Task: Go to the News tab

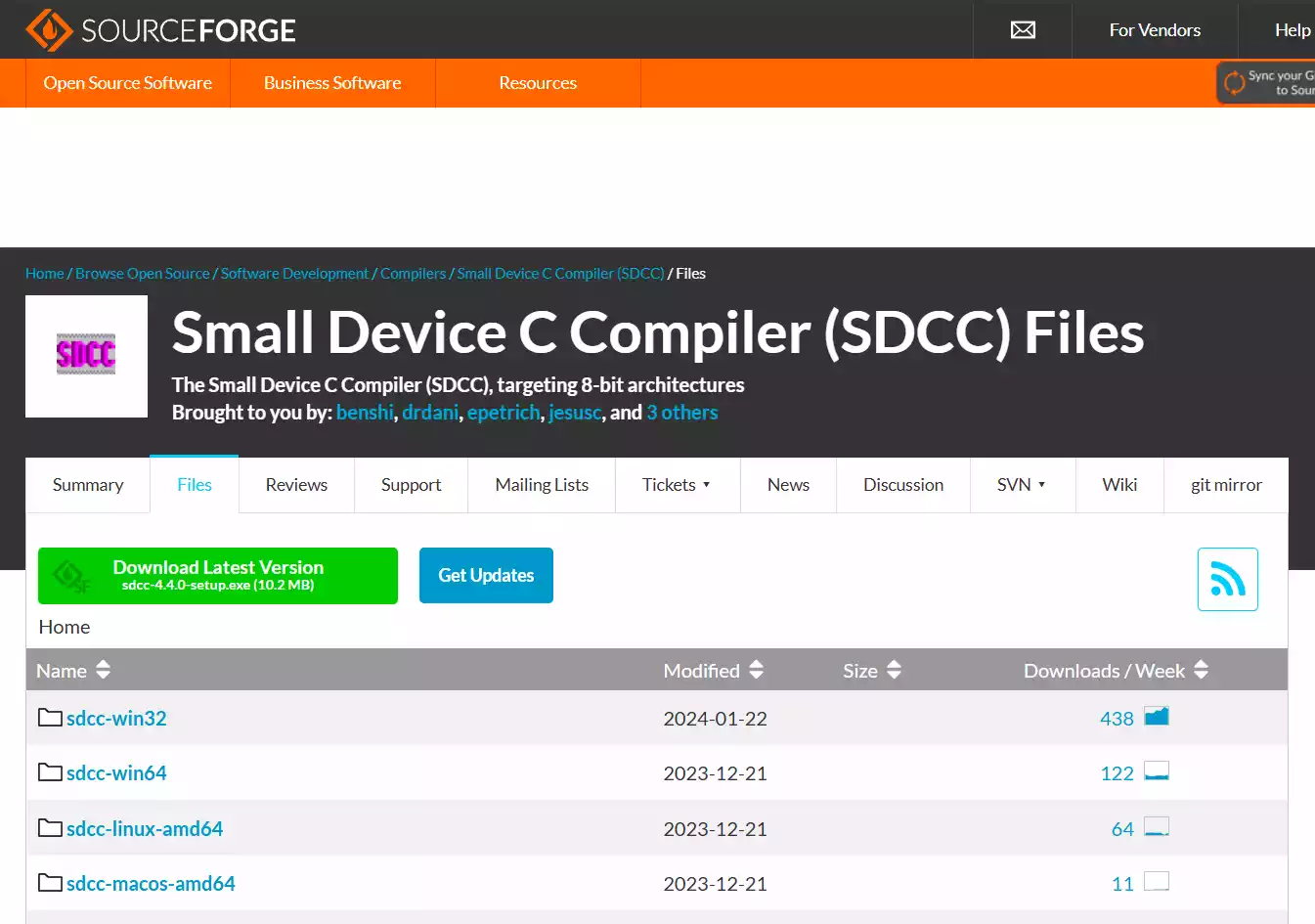Action: pyautogui.click(x=788, y=485)
